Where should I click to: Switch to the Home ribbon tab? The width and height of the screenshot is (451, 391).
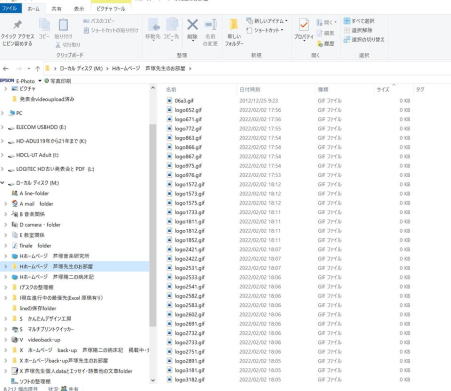click(x=33, y=9)
